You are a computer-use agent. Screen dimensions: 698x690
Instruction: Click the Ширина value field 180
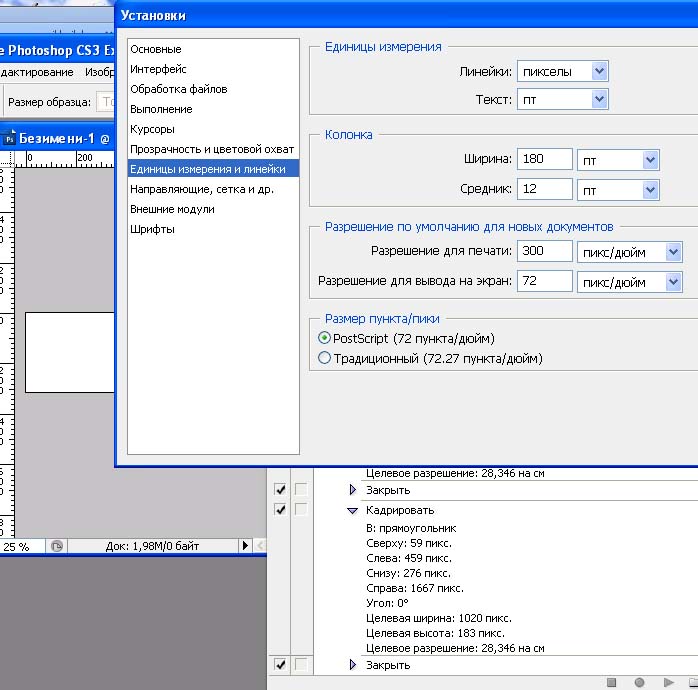(x=544, y=159)
